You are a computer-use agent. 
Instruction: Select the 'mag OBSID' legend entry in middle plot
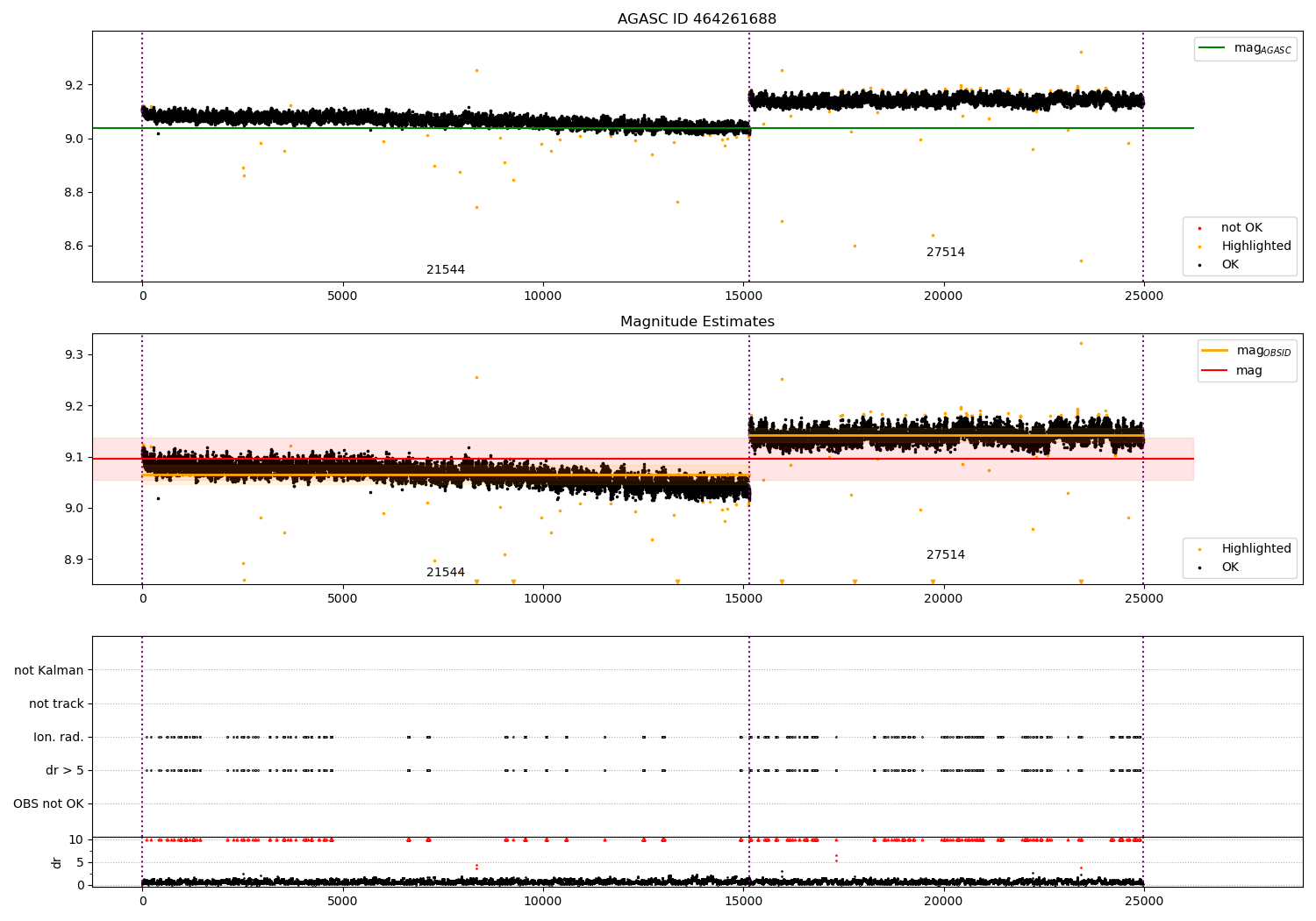click(x=1247, y=351)
